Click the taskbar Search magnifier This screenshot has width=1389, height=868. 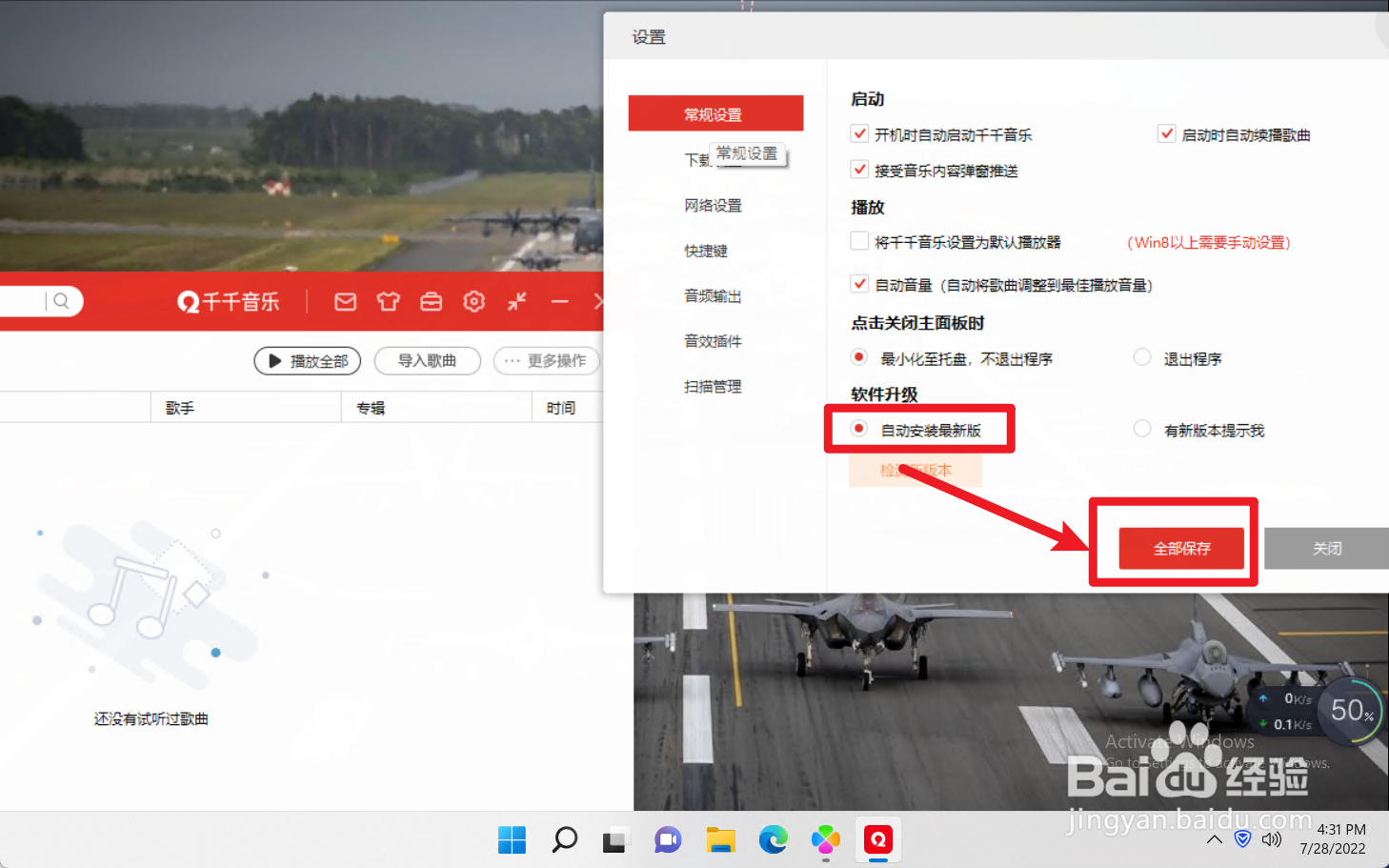coord(564,839)
